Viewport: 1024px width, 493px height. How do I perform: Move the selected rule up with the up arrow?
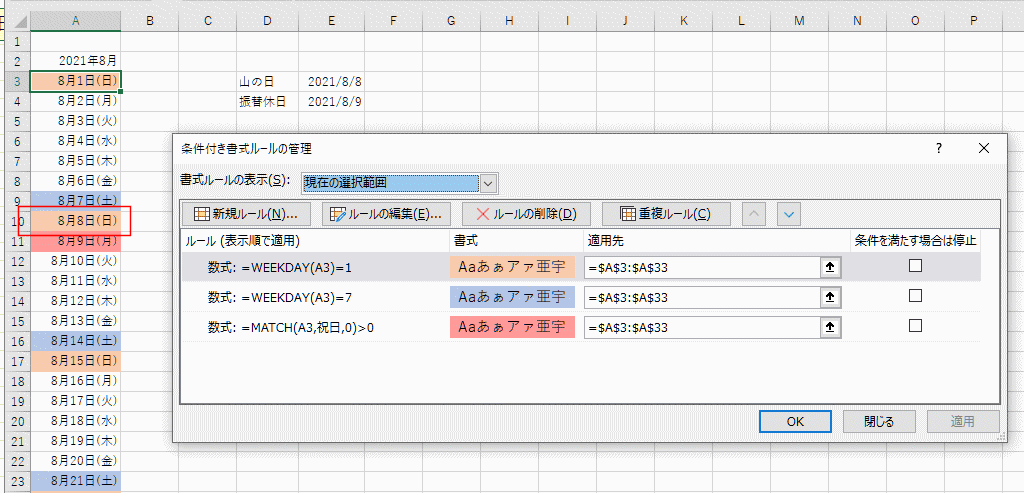[x=754, y=214]
